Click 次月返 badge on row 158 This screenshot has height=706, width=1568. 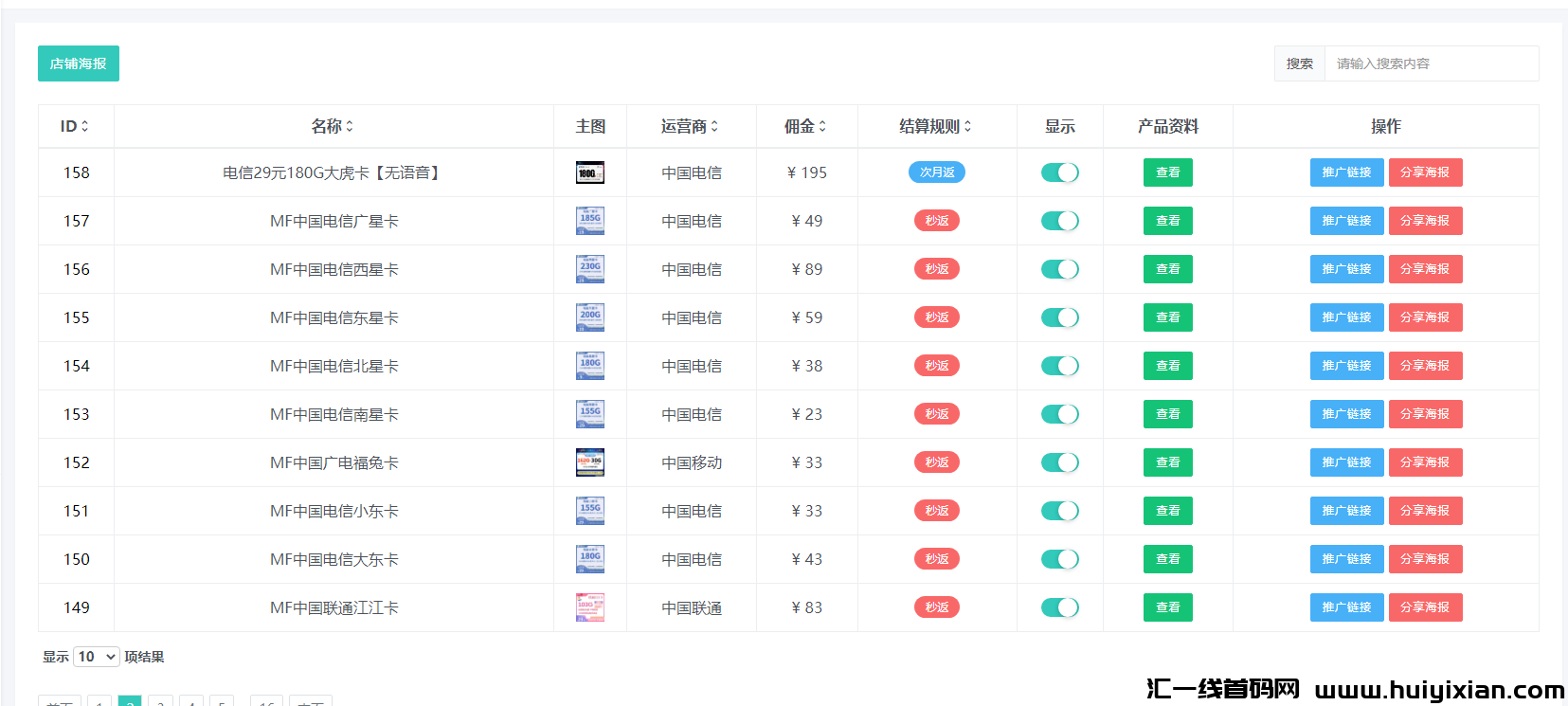tap(936, 172)
